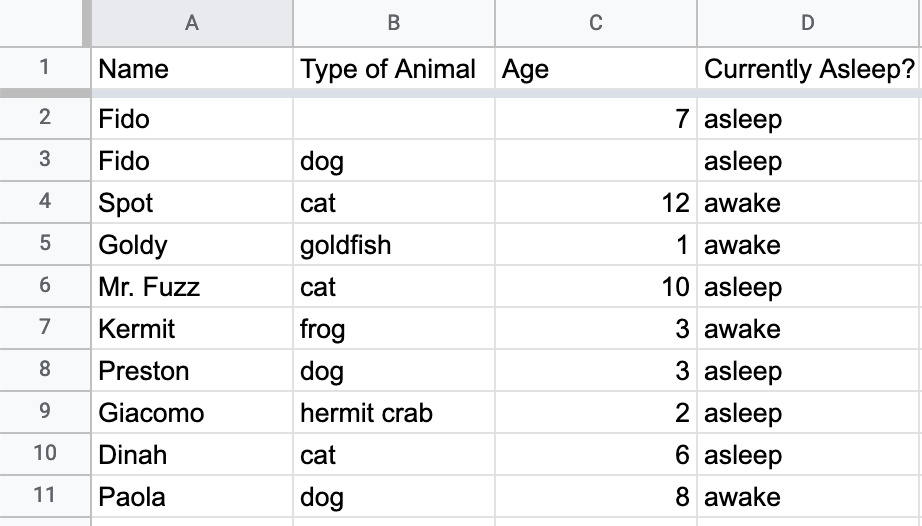Click the row 5 header number
Image resolution: width=922 pixels, height=526 pixels.
pos(44,245)
